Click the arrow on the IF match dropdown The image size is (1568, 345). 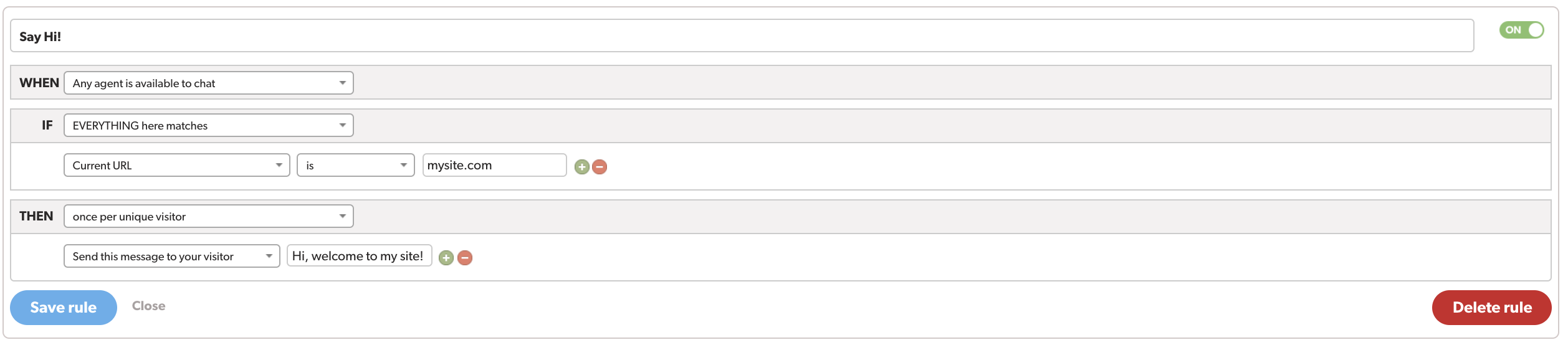pos(342,125)
